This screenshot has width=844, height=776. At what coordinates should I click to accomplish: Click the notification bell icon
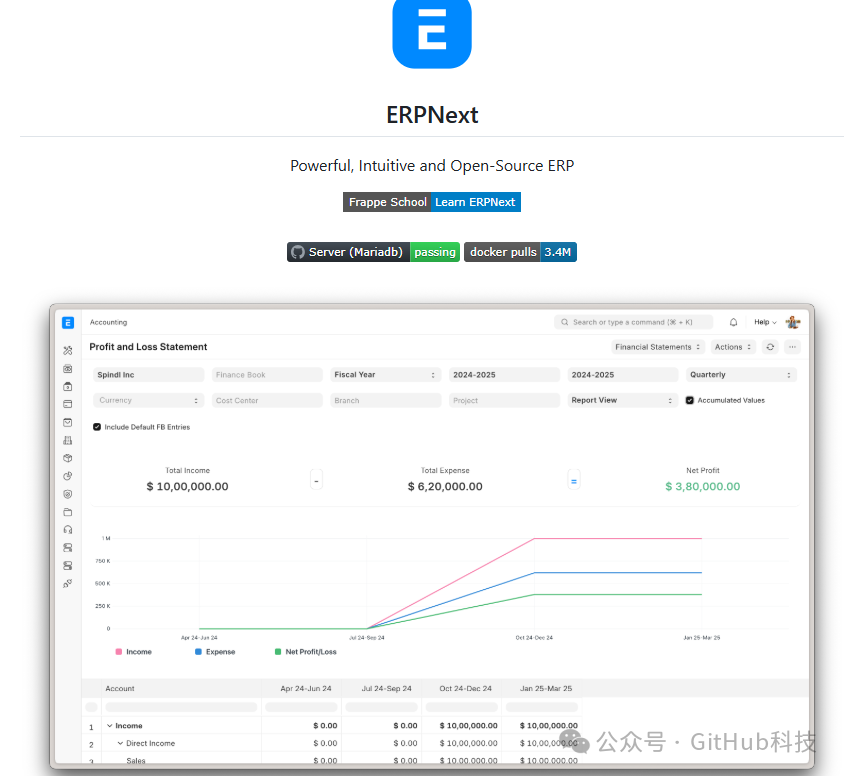pyautogui.click(x=734, y=322)
